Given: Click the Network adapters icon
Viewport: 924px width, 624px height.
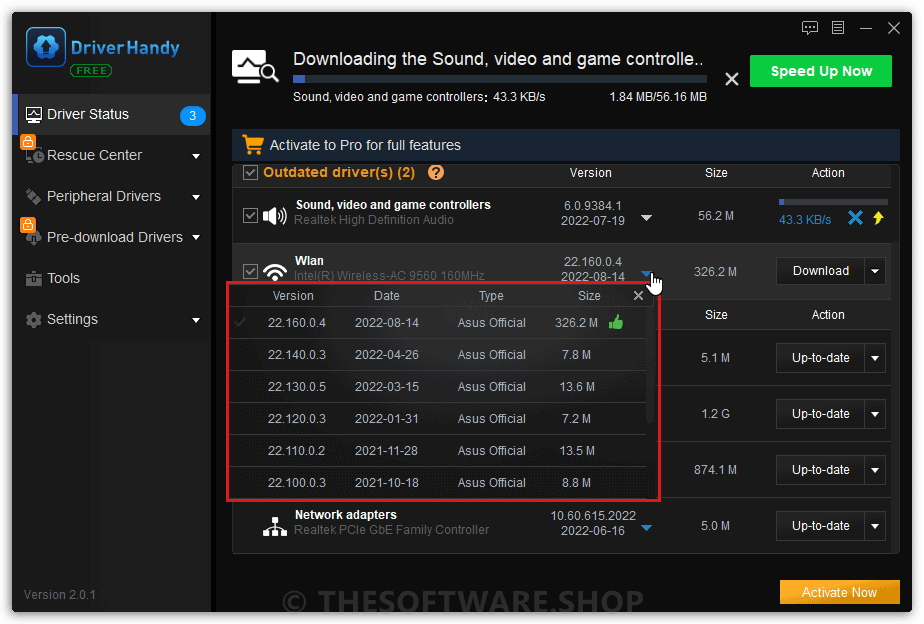Looking at the screenshot, I should pyautogui.click(x=275, y=526).
